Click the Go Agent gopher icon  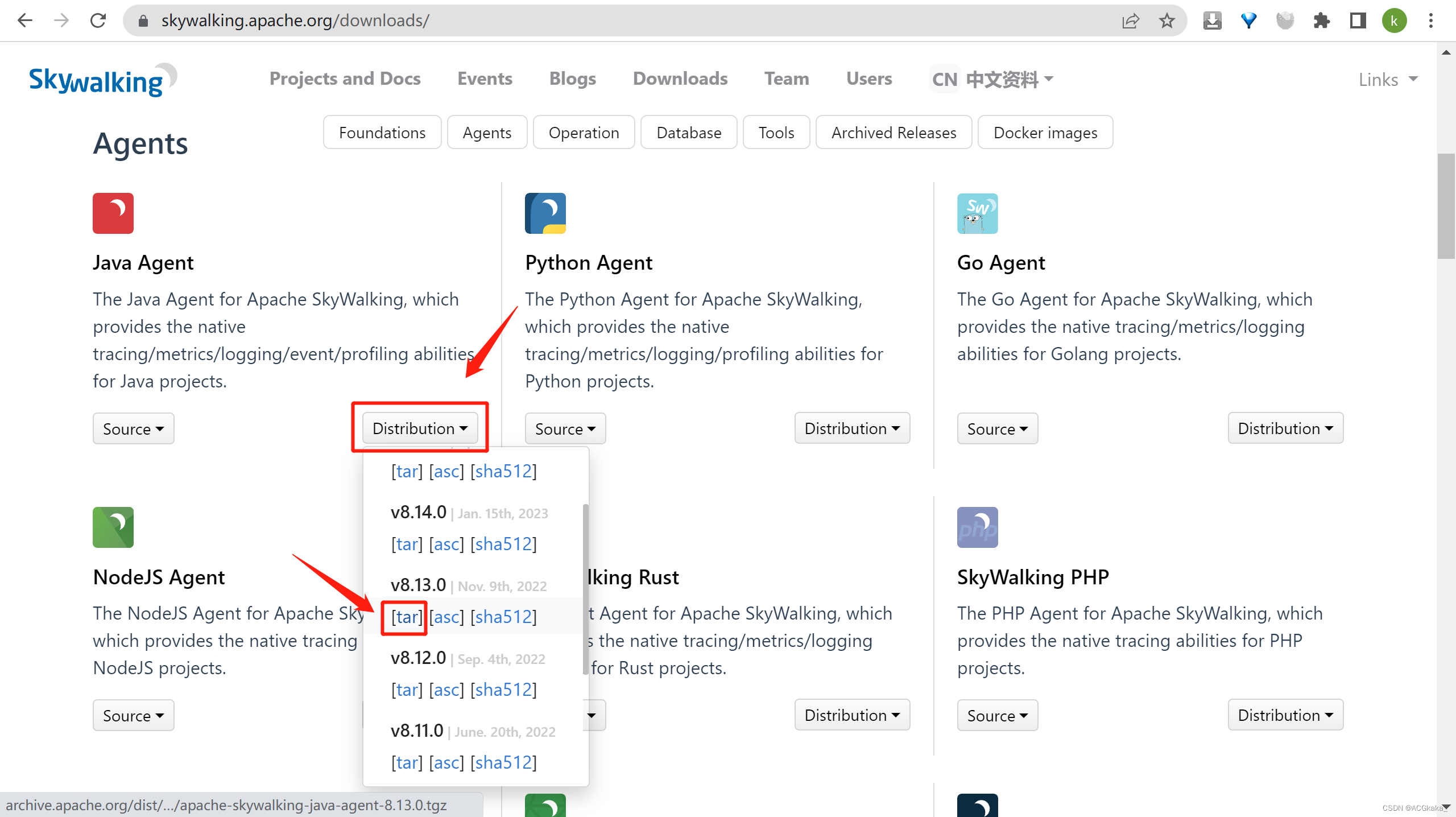click(x=978, y=213)
